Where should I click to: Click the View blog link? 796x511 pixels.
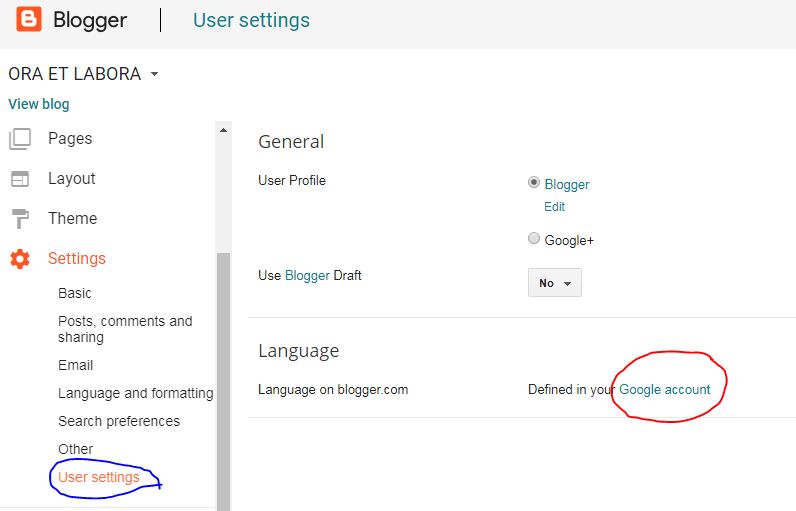[39, 104]
